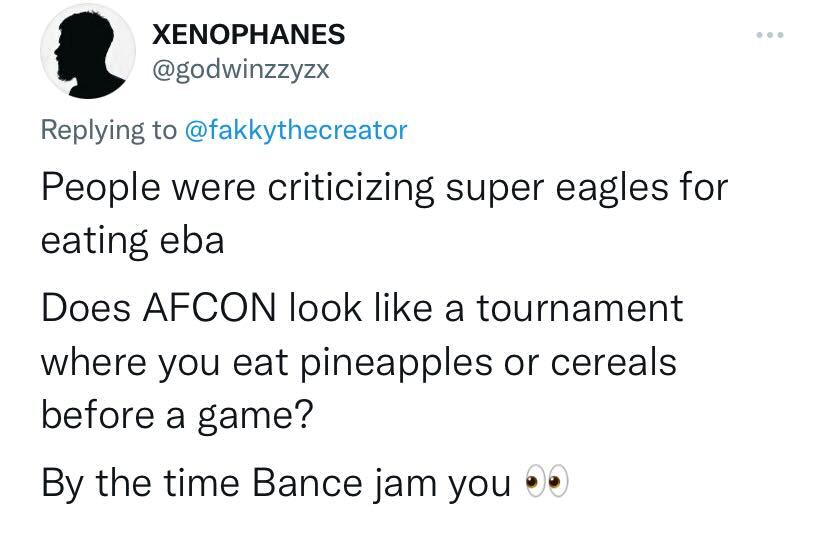Click the @godwinzzyzx handle

tap(240, 69)
